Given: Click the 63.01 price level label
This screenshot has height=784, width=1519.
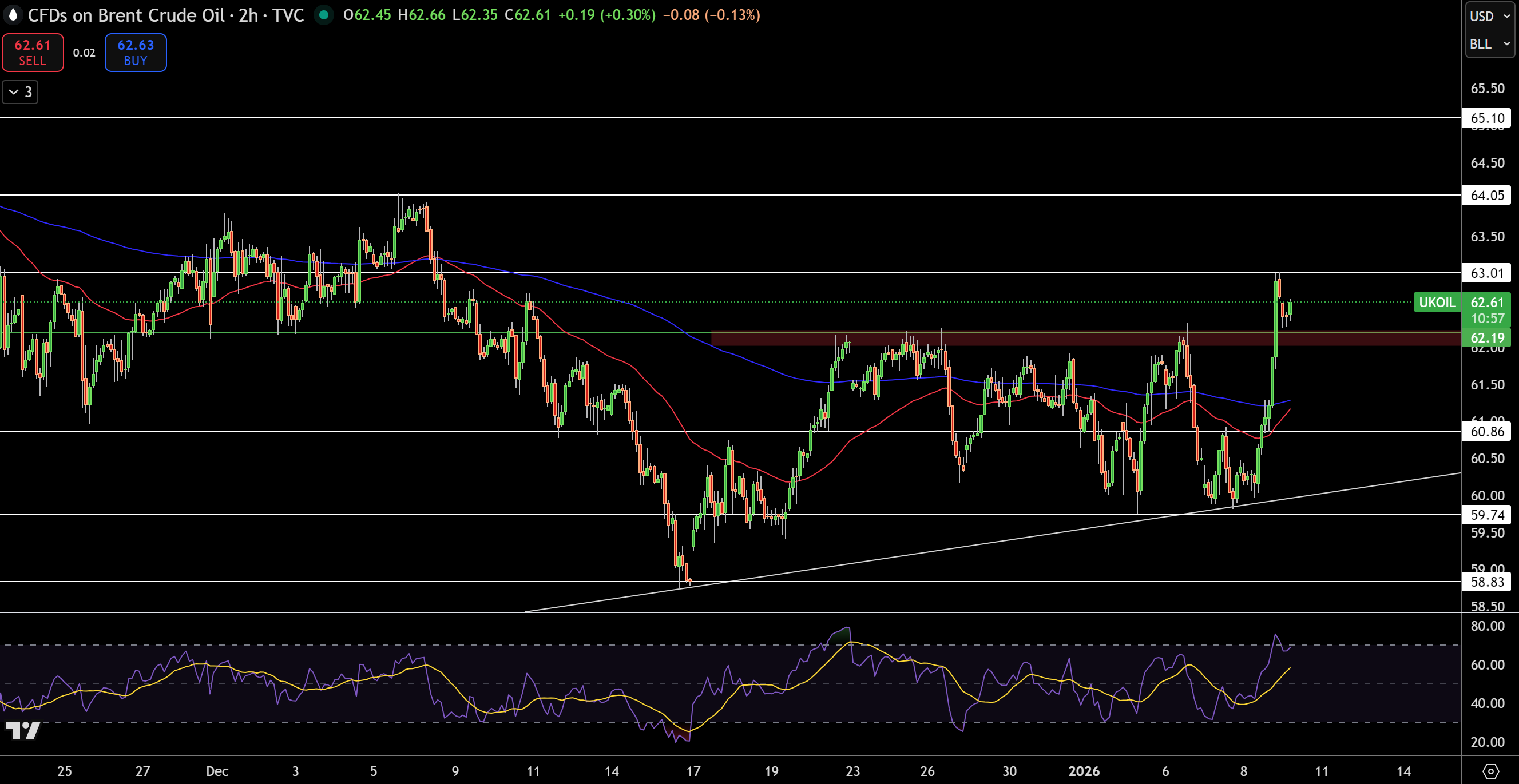Looking at the screenshot, I should 1486,273.
